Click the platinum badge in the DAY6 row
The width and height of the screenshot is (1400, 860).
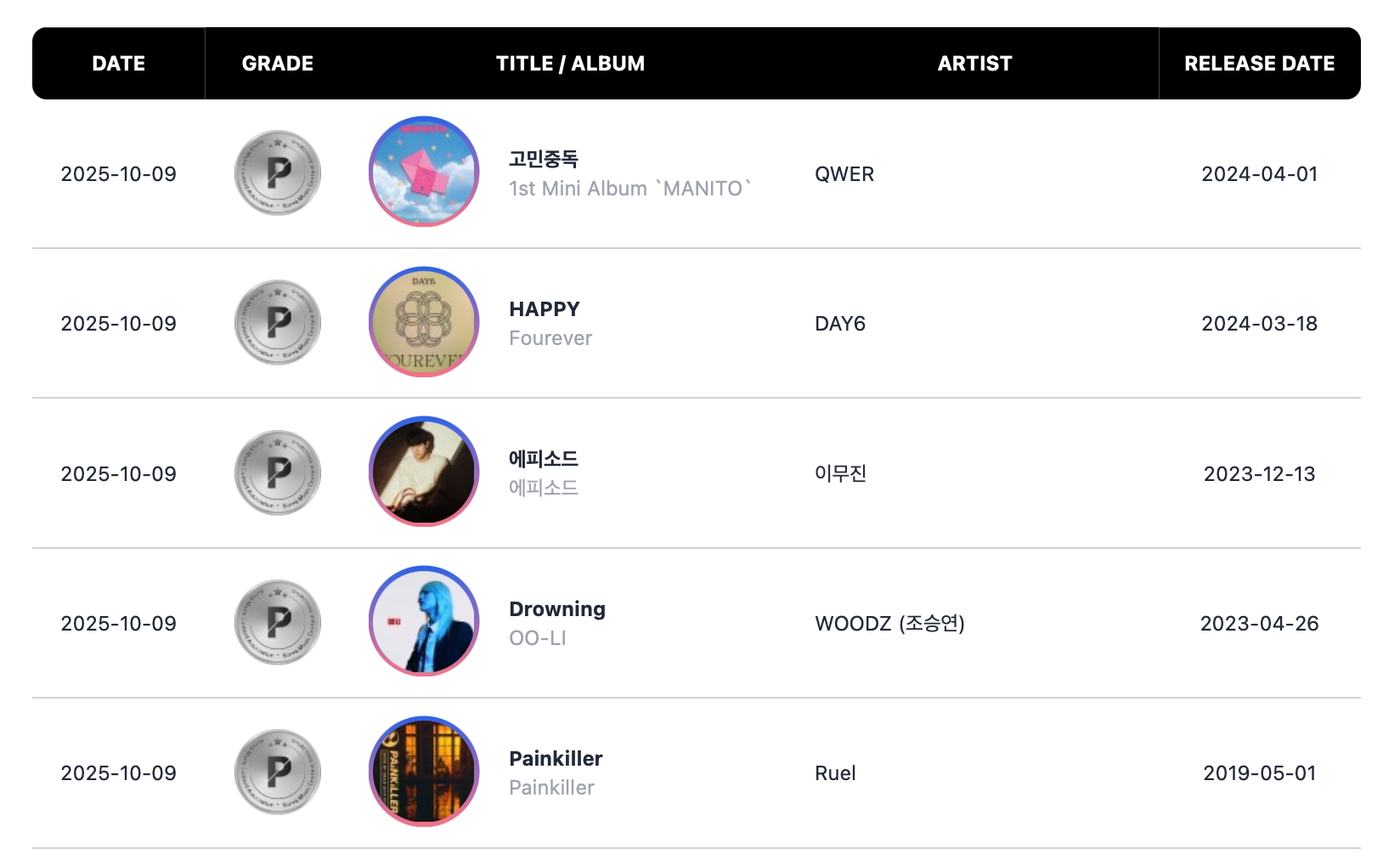[278, 323]
